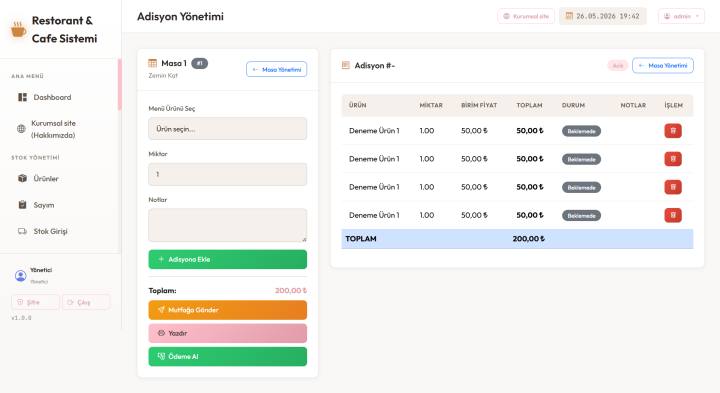The width and height of the screenshot is (720, 393).
Task: Click the 200,00 ₺ total under form
Action: [291, 291]
